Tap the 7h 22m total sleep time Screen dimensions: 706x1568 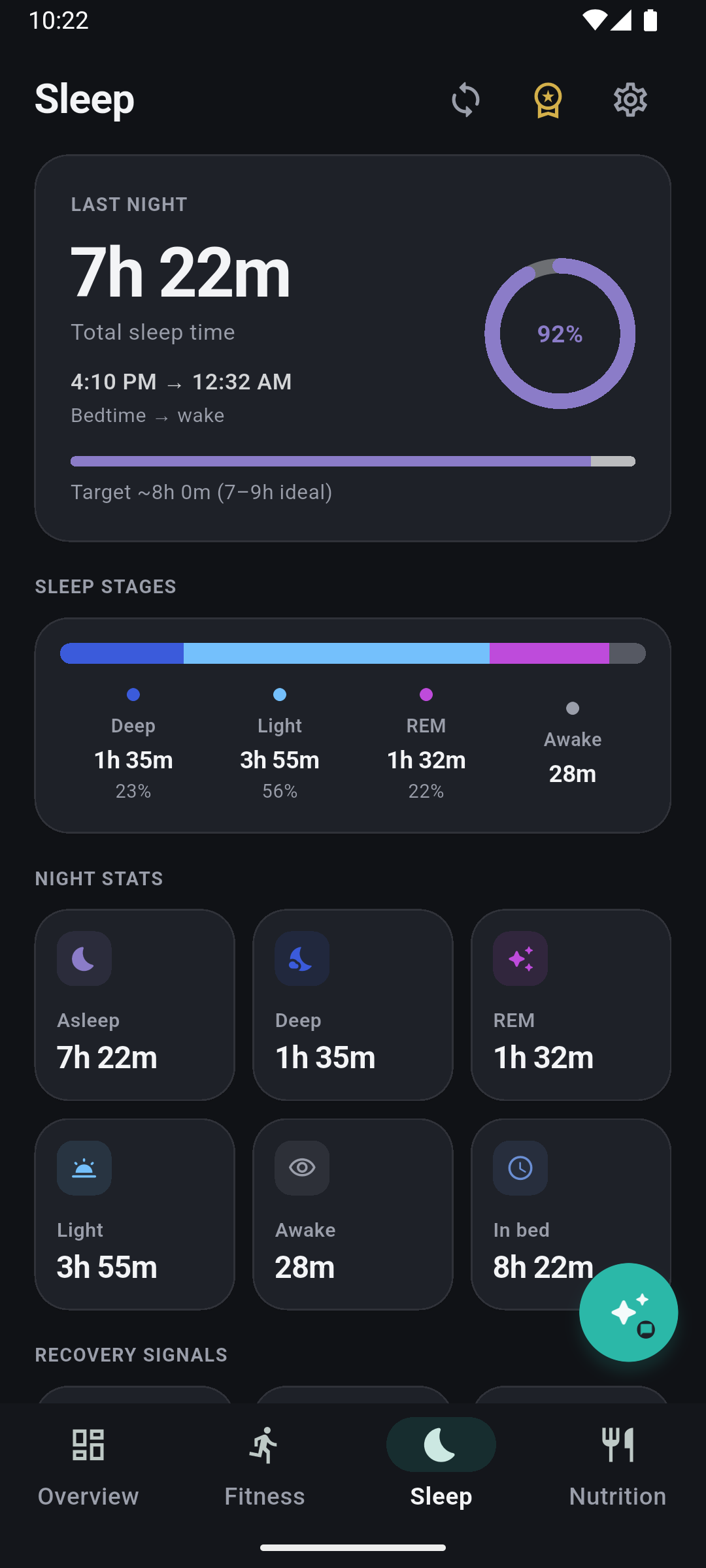click(x=180, y=272)
